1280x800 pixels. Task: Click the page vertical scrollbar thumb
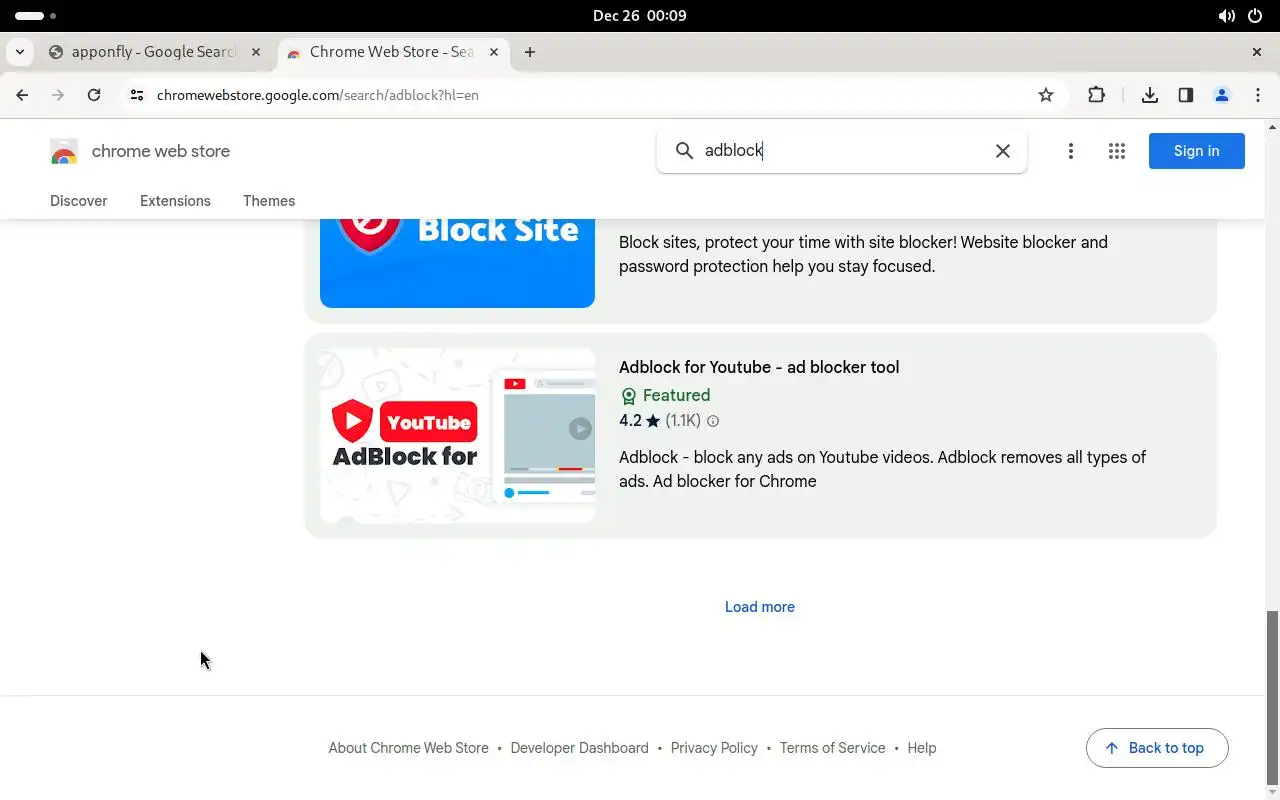(1272, 697)
